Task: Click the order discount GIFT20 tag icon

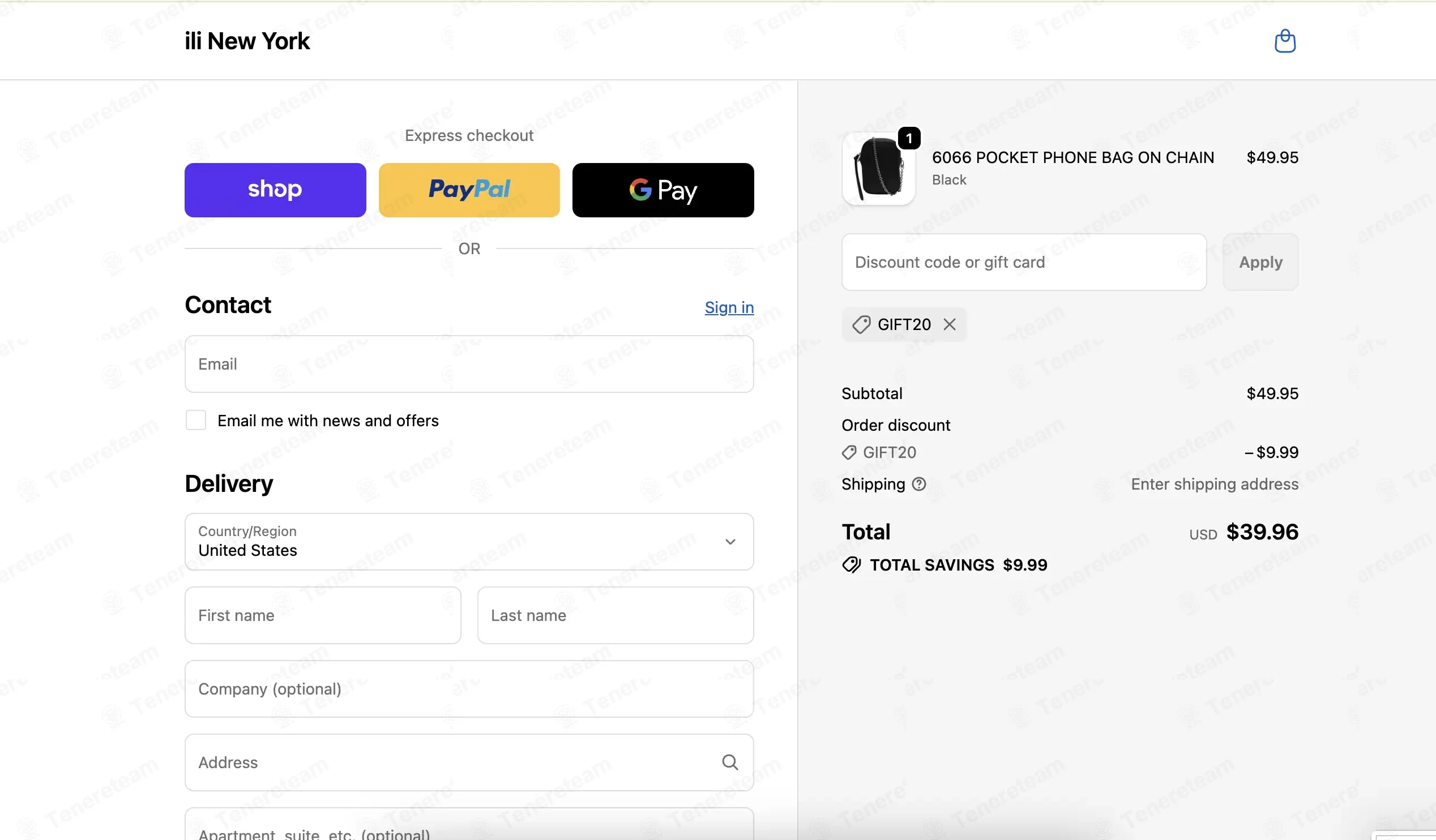Action: (x=849, y=453)
